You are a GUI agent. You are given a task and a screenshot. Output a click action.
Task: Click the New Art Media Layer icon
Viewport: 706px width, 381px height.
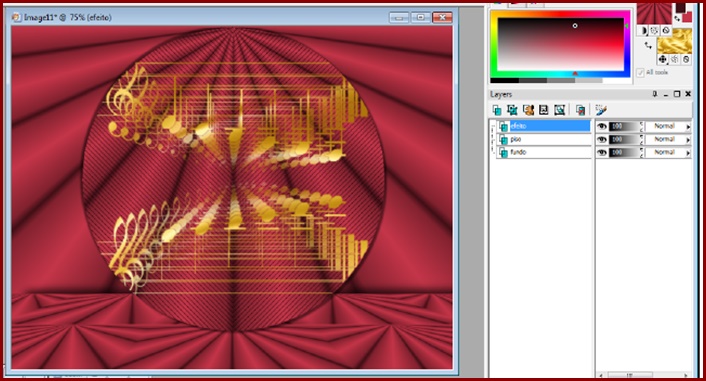[x=528, y=109]
